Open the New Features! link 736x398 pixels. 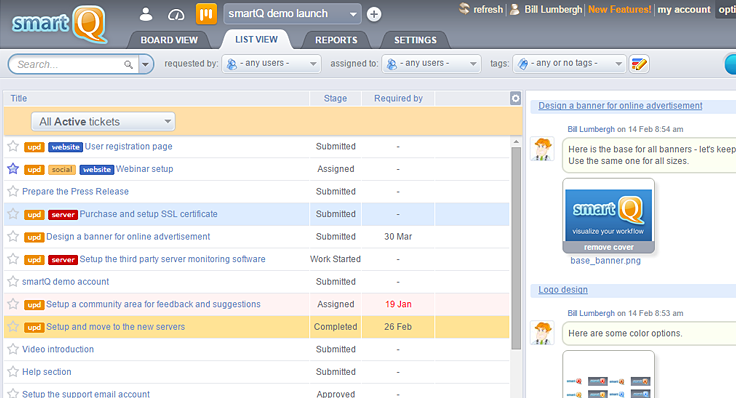(620, 9)
